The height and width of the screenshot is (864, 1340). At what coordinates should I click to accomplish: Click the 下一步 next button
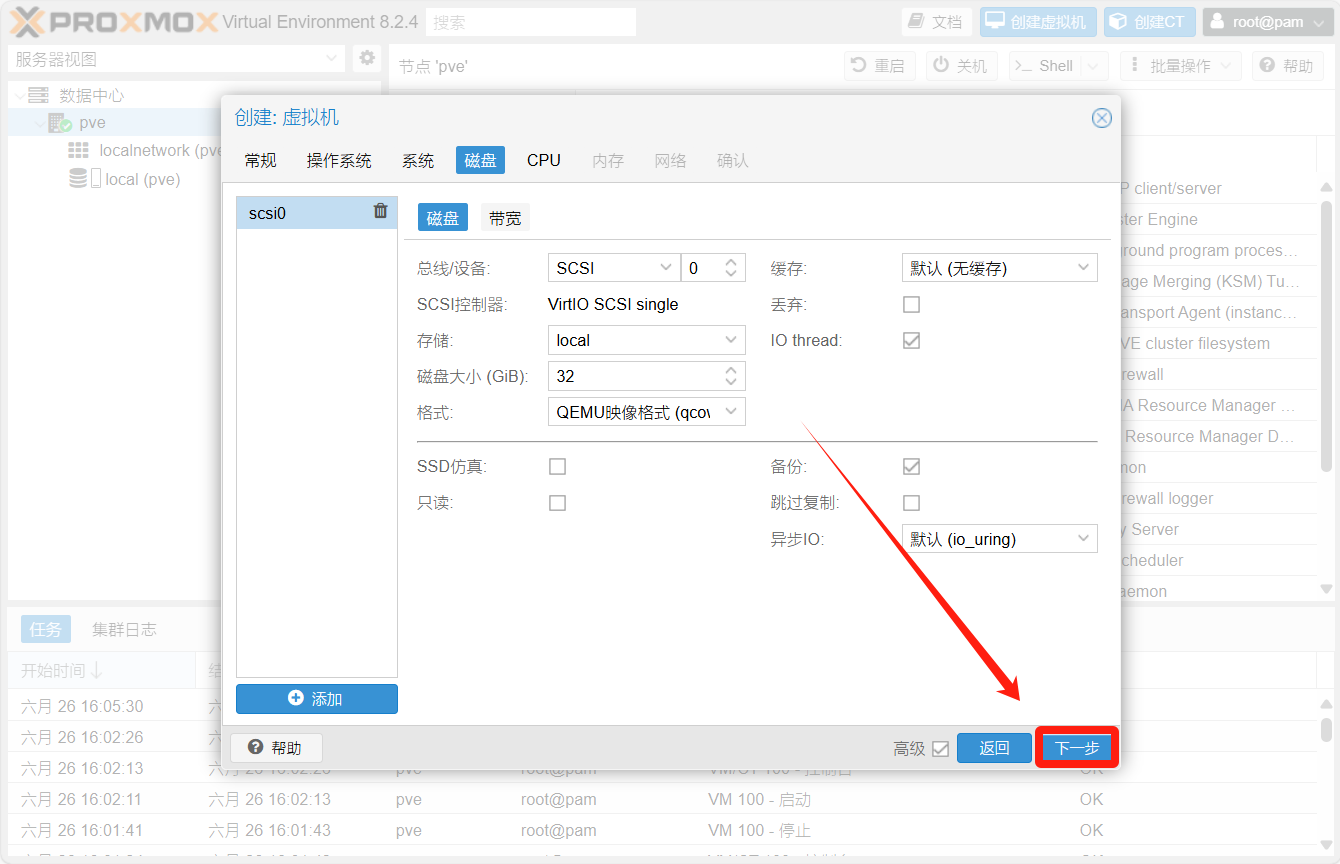pyautogui.click(x=1076, y=748)
